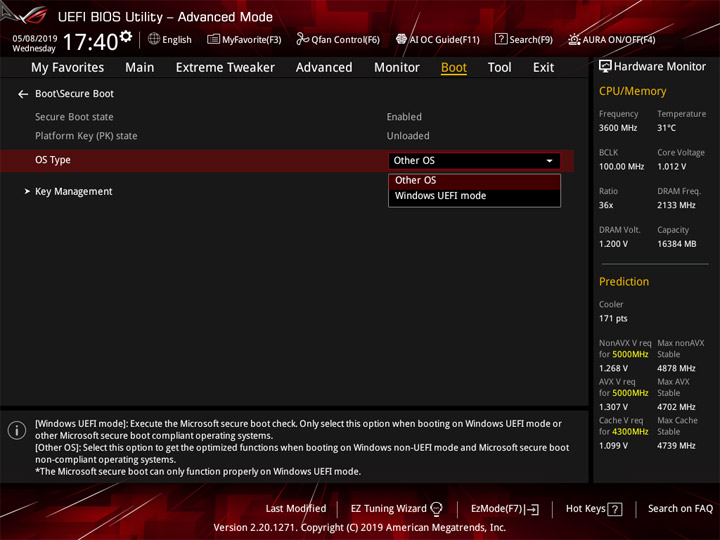Image resolution: width=720 pixels, height=540 pixels.
Task: Click Last Modified button
Action: 296,509
